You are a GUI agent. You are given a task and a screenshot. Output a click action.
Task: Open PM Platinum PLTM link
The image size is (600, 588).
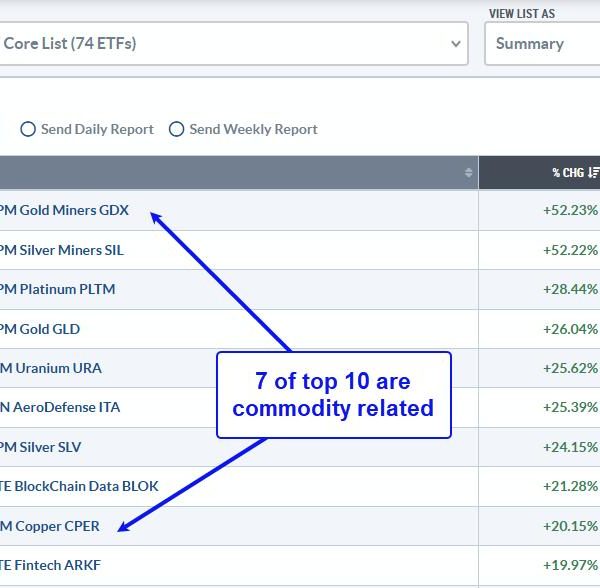tap(57, 289)
